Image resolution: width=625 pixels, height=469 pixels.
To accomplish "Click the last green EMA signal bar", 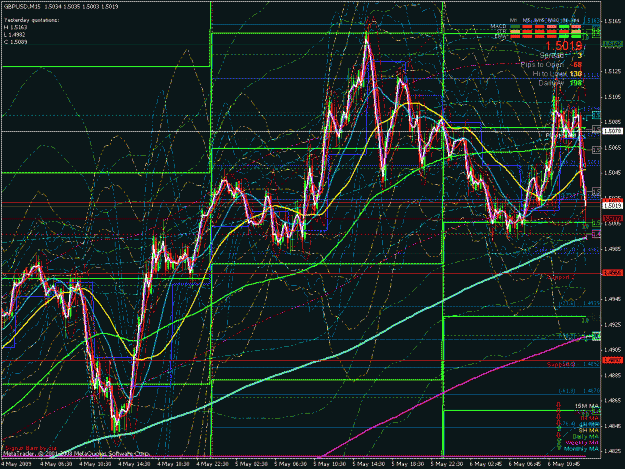I will 576,36.
